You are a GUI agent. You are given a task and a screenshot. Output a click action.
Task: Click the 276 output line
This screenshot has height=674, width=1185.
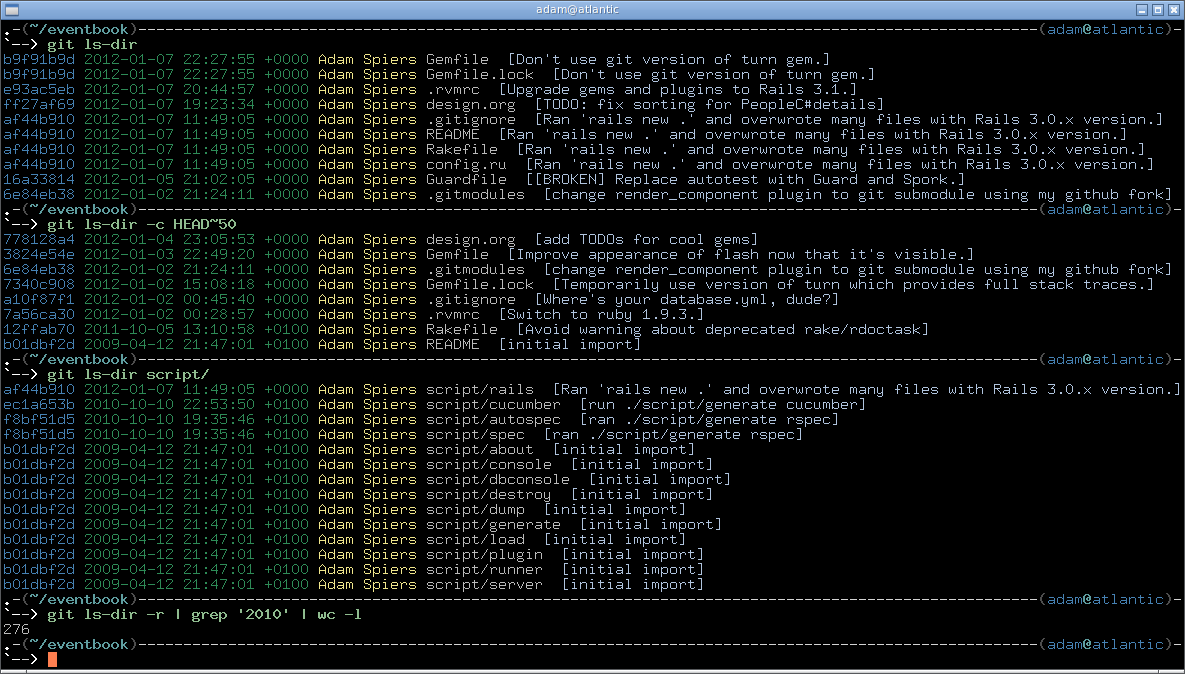coord(16,629)
